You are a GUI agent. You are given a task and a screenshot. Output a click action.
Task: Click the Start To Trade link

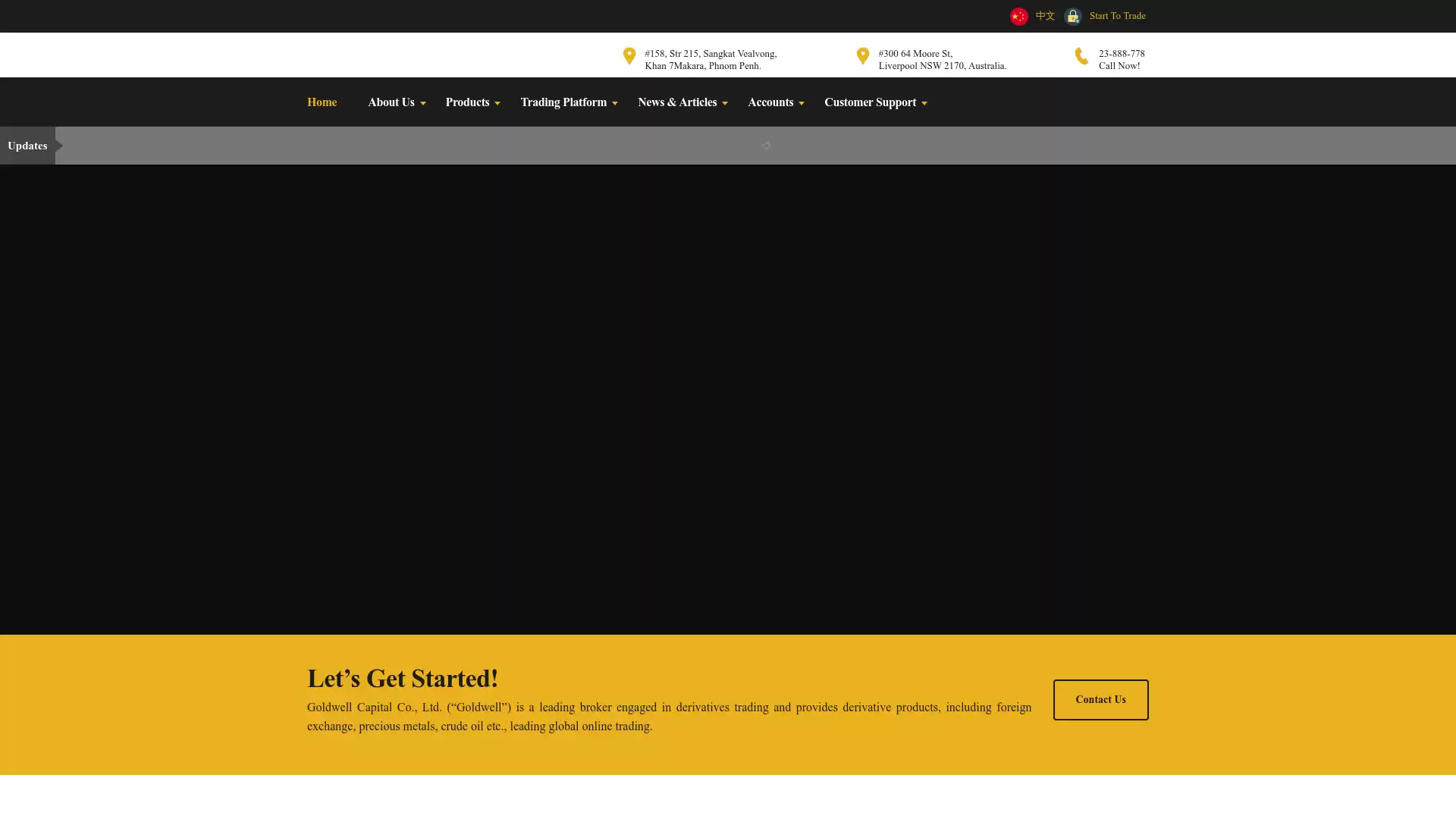[x=1117, y=16]
